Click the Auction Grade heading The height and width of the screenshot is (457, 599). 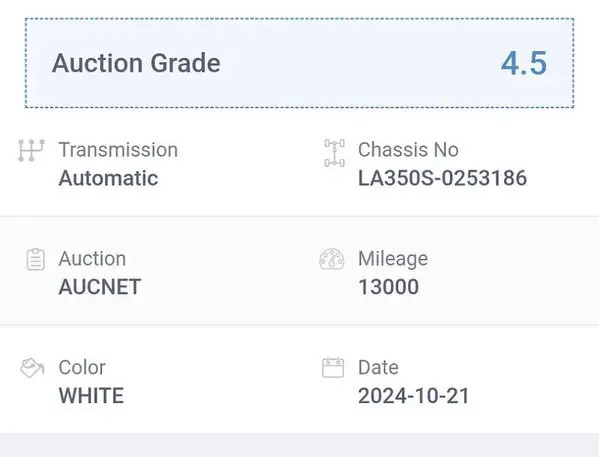(136, 63)
